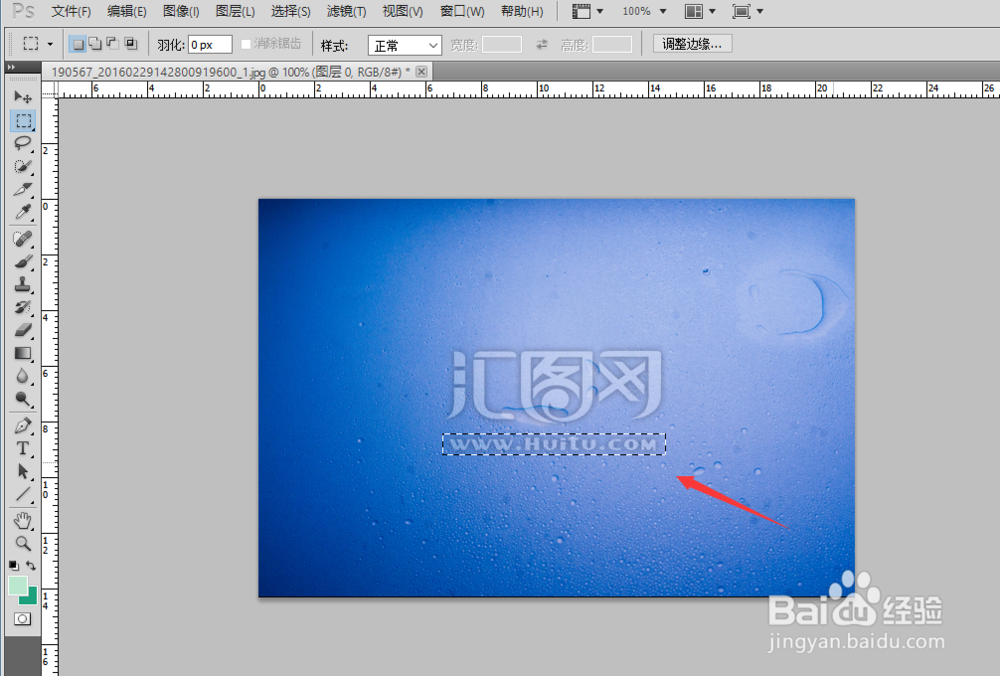Select the Eyedropper tool
The width and height of the screenshot is (1000, 676).
click(23, 212)
